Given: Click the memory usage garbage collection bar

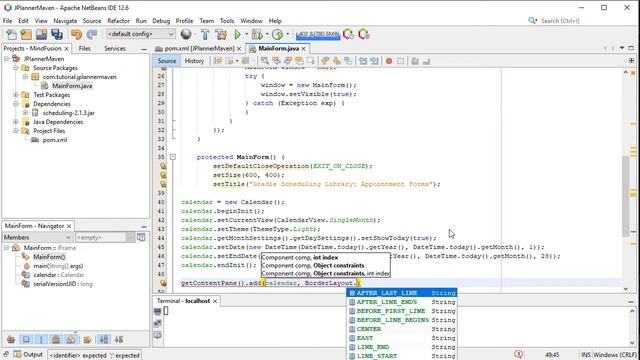Looking at the screenshot, I should point(318,35).
